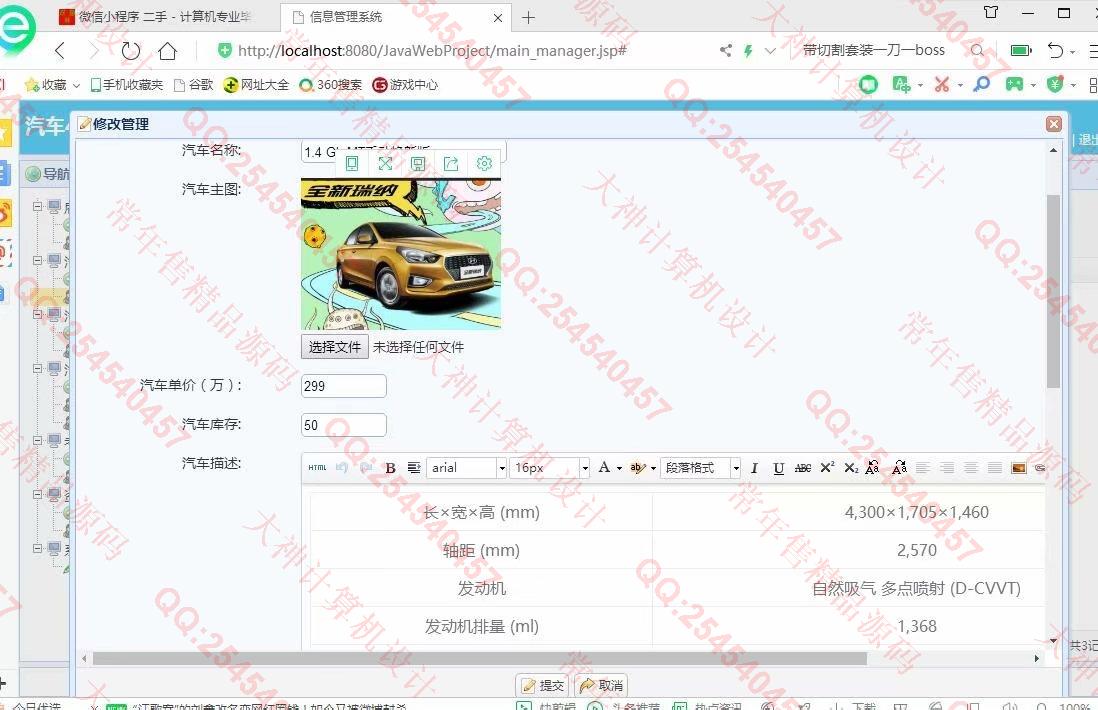Screen dimensions: 1098x710
Task: Click the undo icon in the editor toolbar
Action: [x=342, y=468]
